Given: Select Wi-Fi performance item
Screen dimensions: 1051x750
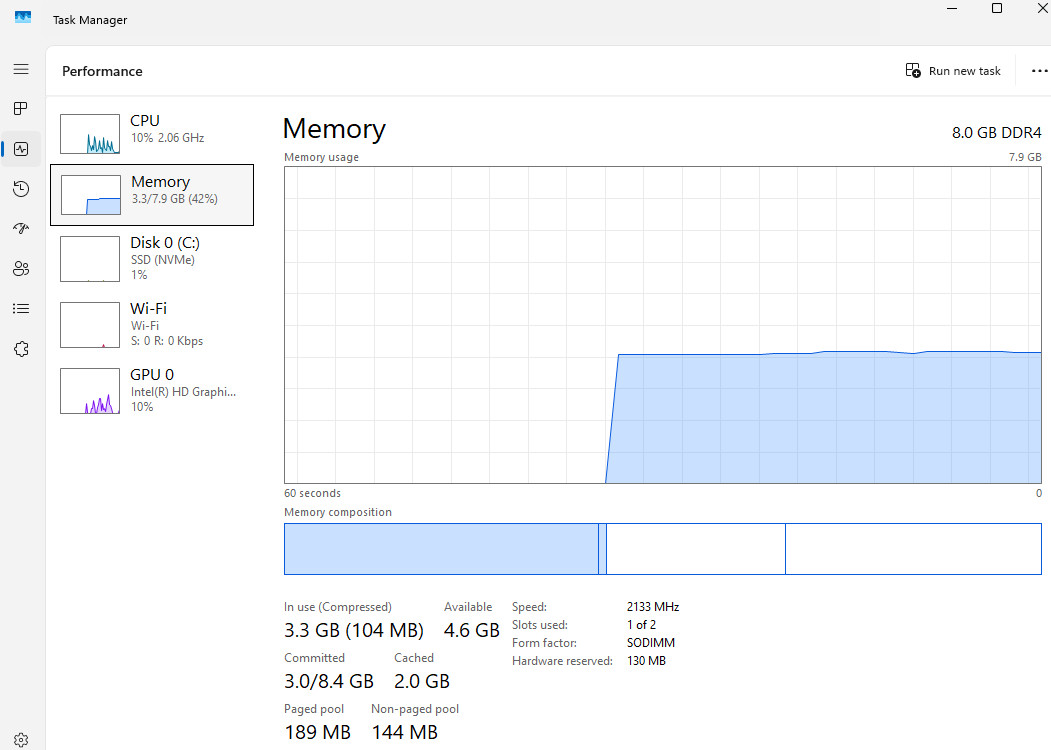Looking at the screenshot, I should pyautogui.click(x=152, y=324).
